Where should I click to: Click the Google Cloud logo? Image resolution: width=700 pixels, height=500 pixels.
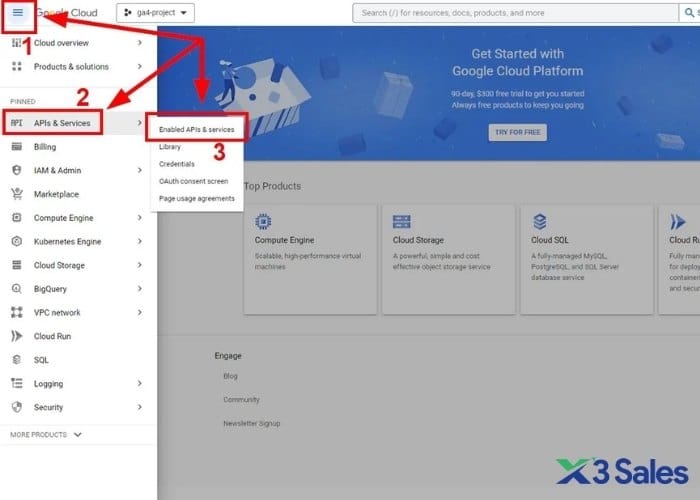[67, 13]
